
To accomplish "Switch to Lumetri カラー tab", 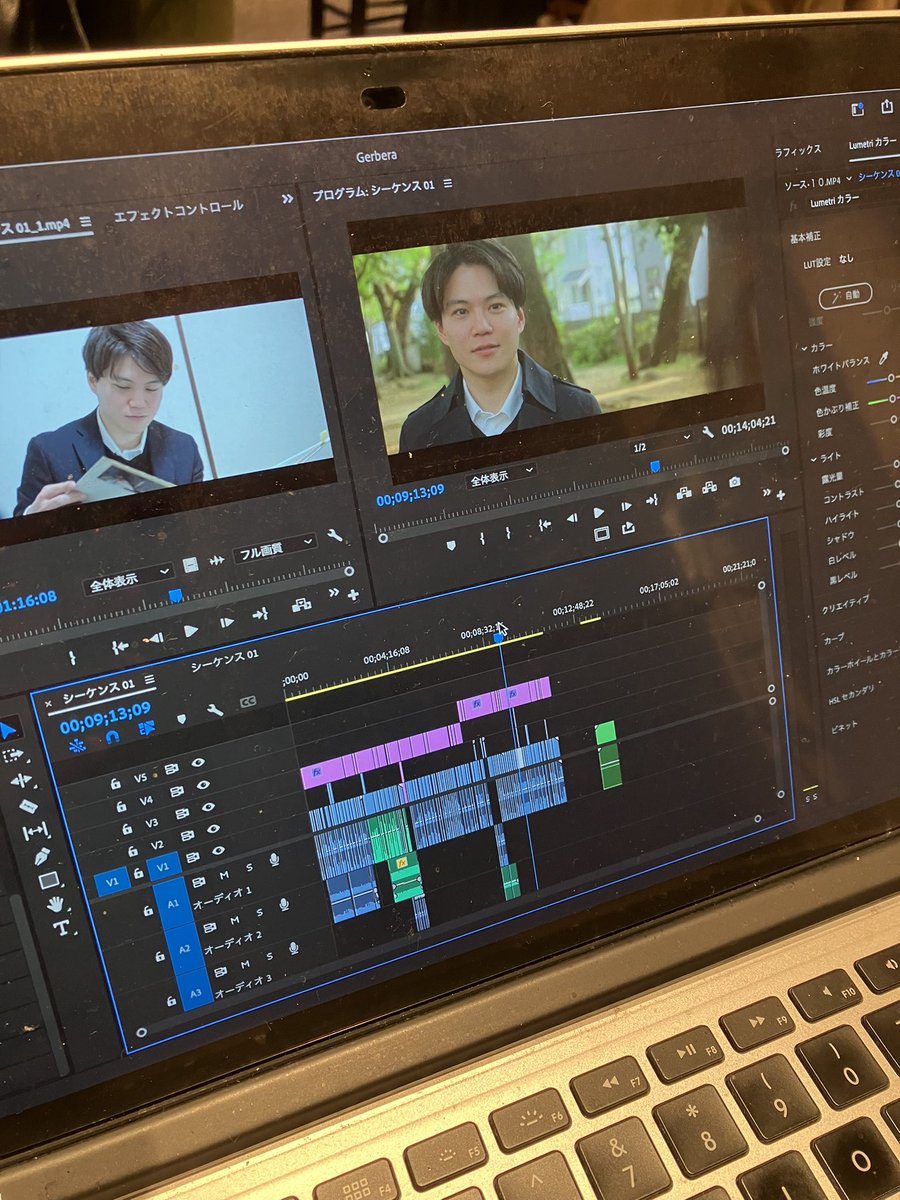I will tap(872, 145).
